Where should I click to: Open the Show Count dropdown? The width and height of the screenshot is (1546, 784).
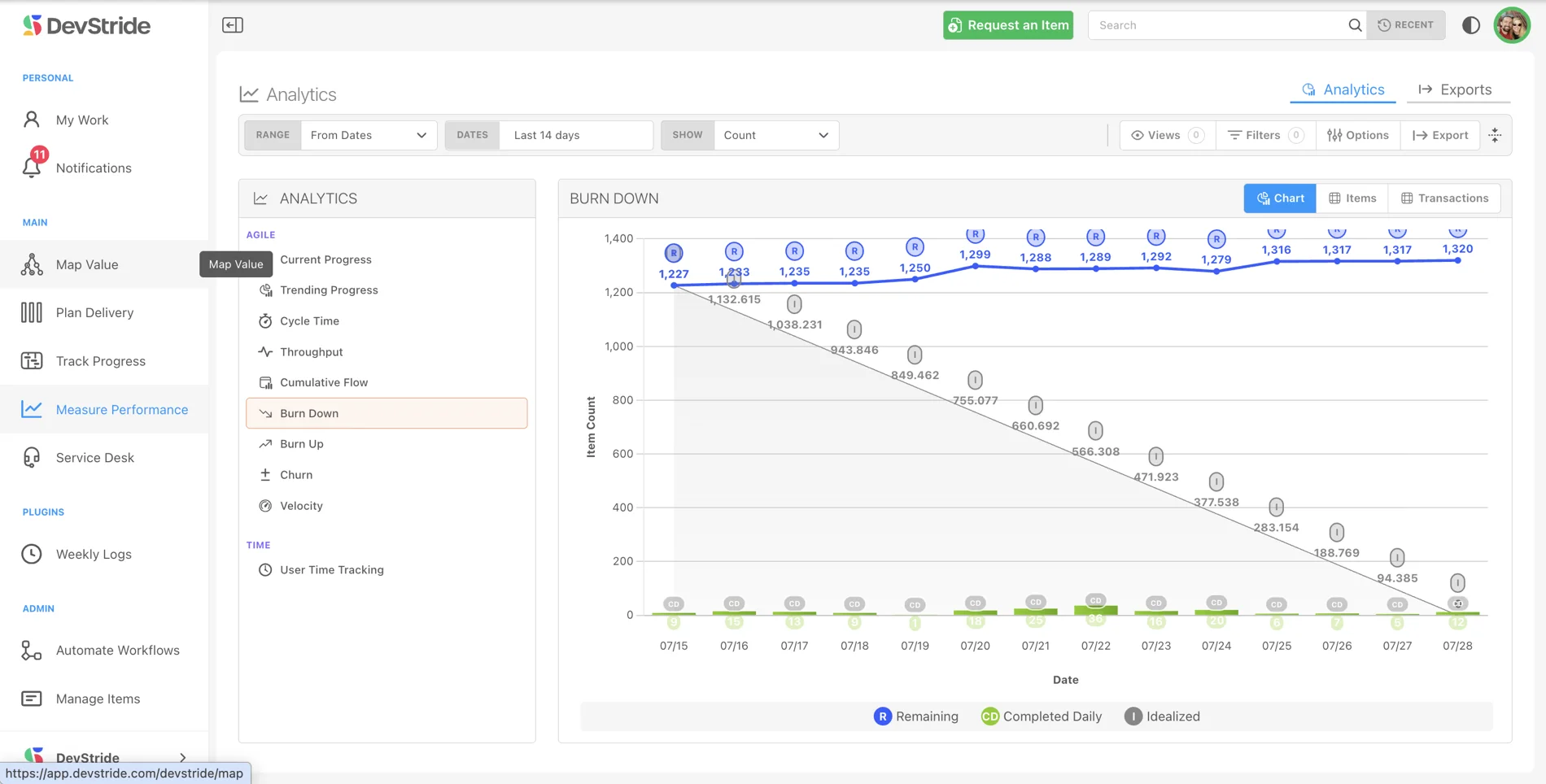776,135
